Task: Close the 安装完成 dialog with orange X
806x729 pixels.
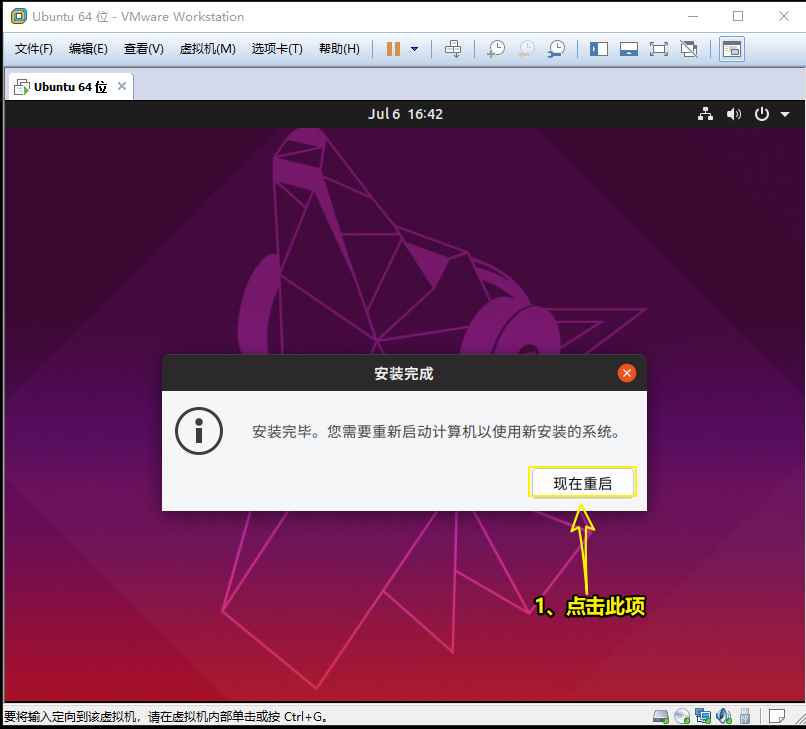Action: [627, 373]
